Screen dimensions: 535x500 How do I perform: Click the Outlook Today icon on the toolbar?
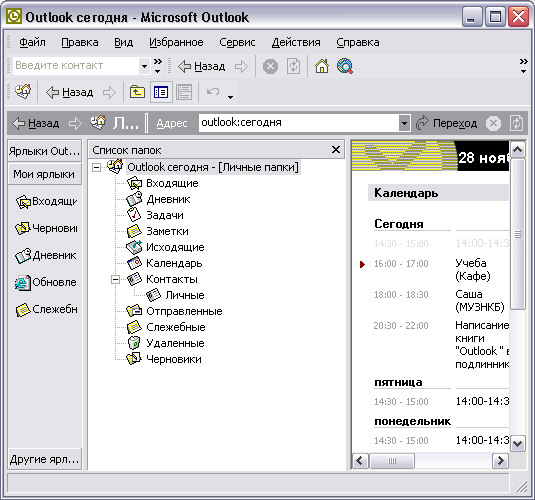pyautogui.click(x=23, y=92)
